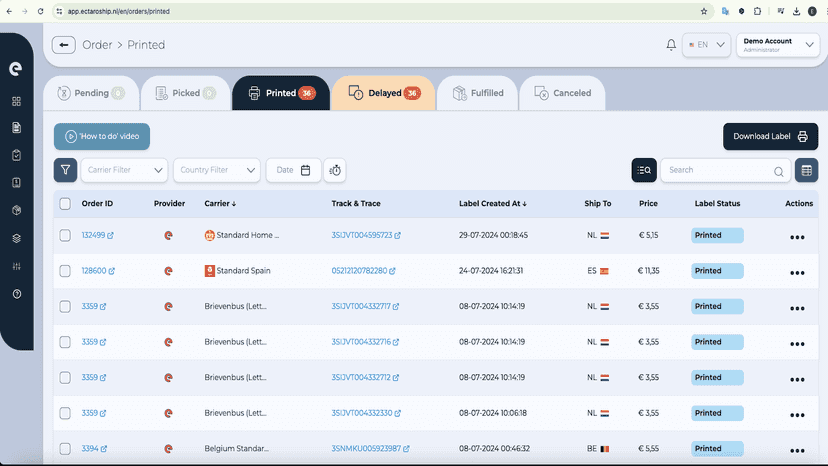Expand the Demo Account menu
The height and width of the screenshot is (466, 828).
click(778, 45)
